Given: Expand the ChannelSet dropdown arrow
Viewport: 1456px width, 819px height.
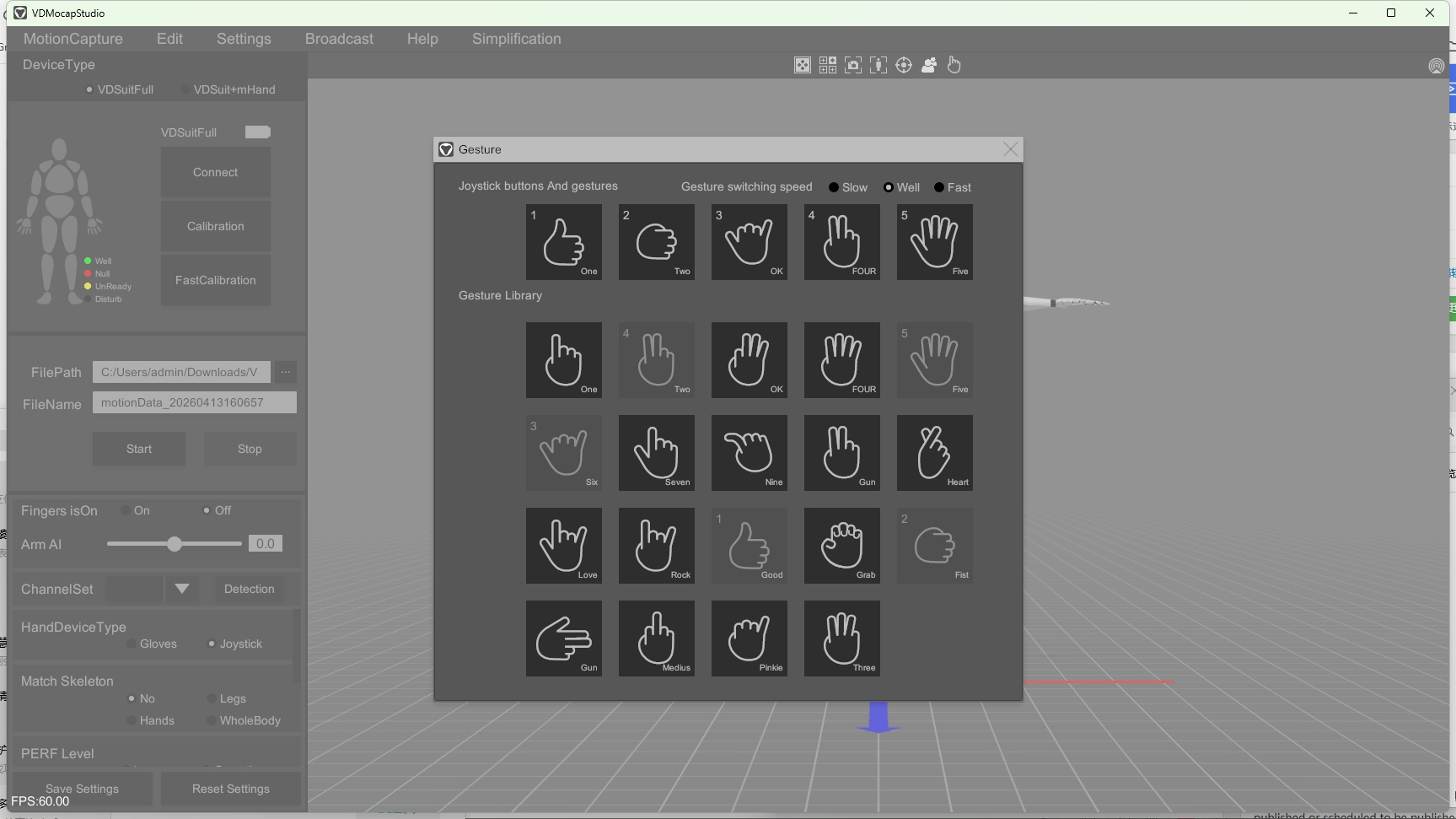Looking at the screenshot, I should point(182,589).
